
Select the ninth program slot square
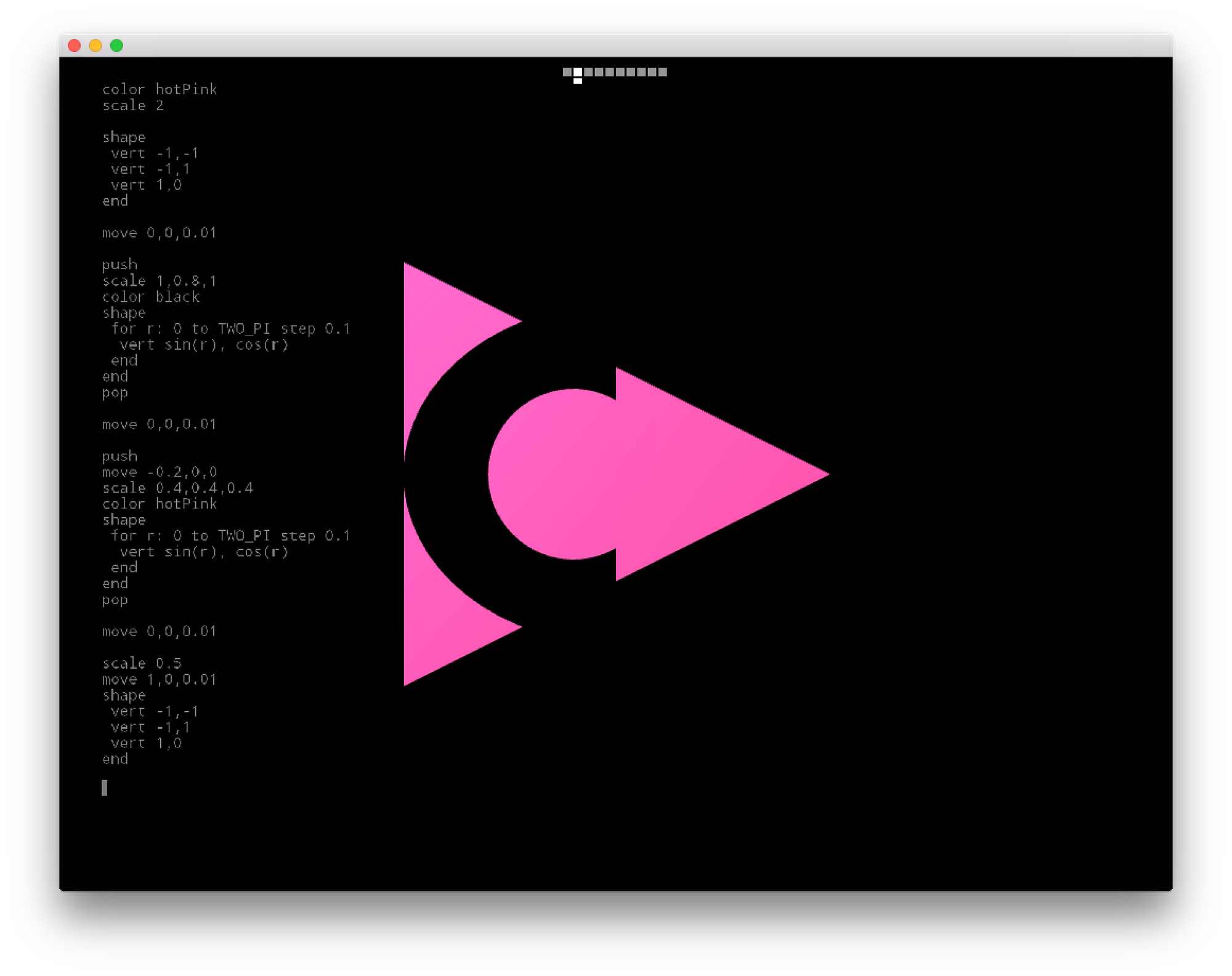pos(652,72)
